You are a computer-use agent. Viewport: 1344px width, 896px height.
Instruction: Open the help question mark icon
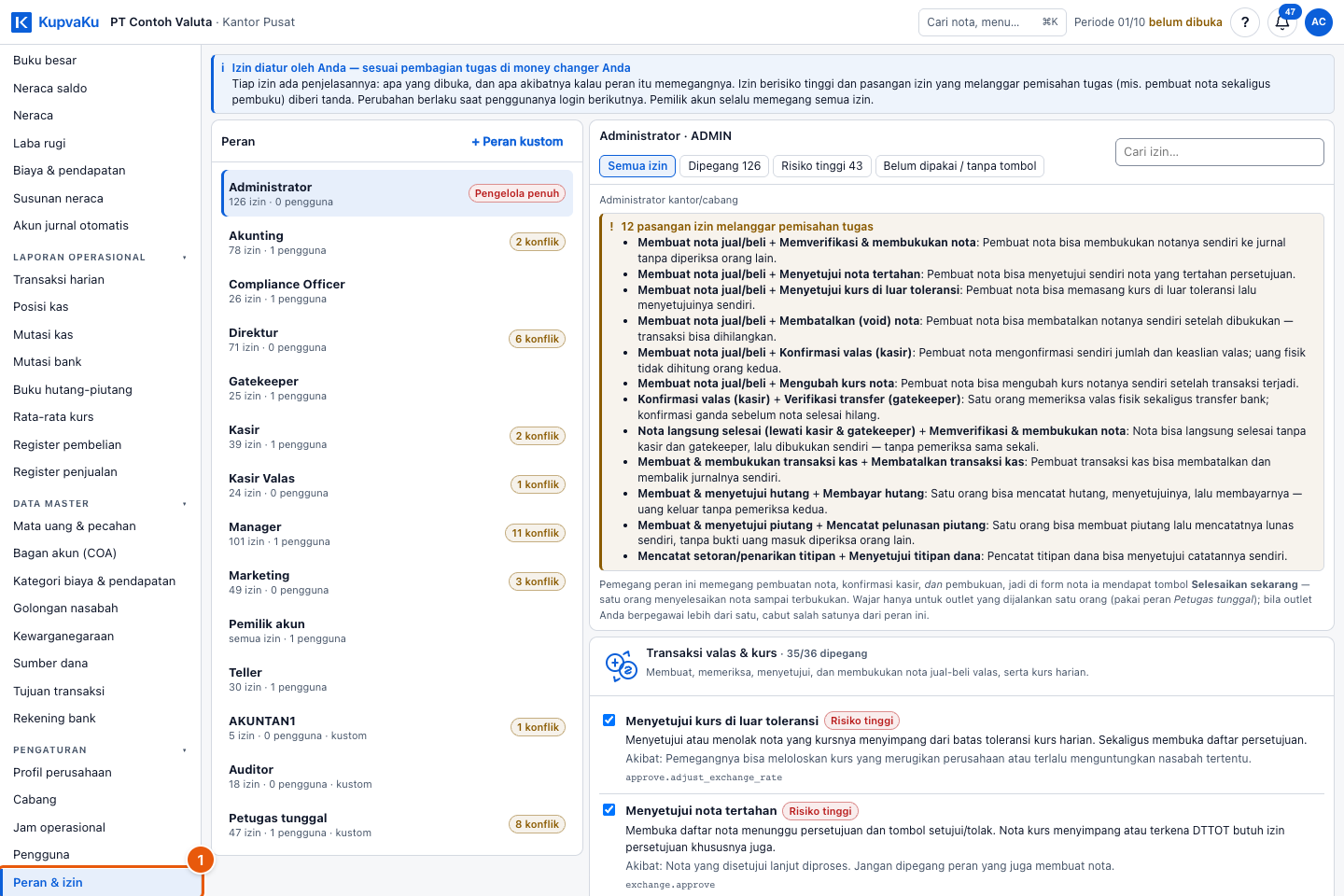click(x=1245, y=22)
